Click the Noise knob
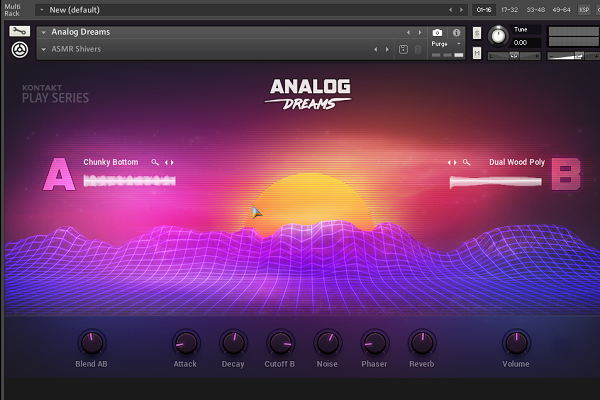Image resolution: width=600 pixels, height=400 pixels. 328,343
